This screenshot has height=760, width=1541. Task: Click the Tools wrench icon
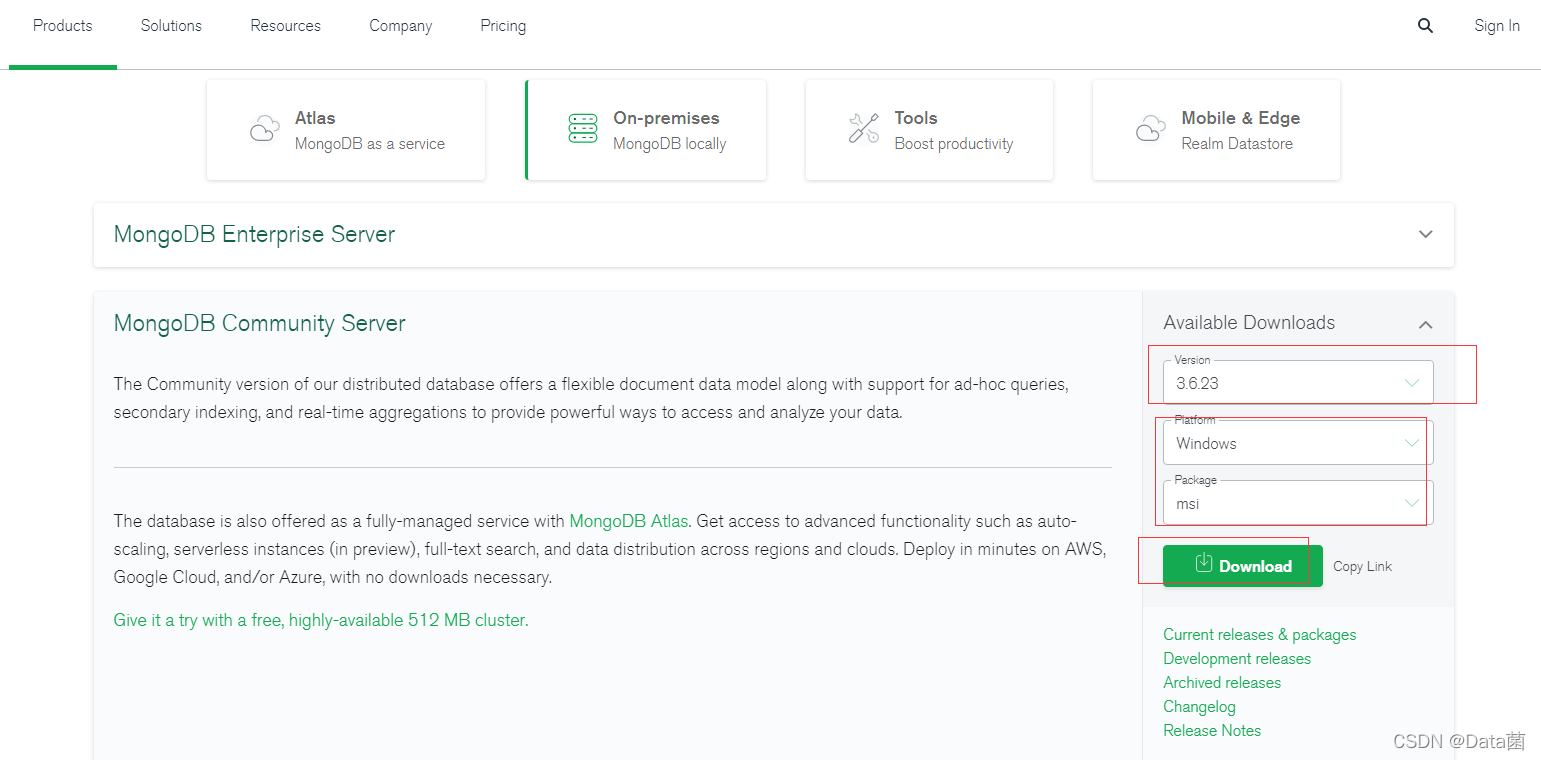point(862,128)
